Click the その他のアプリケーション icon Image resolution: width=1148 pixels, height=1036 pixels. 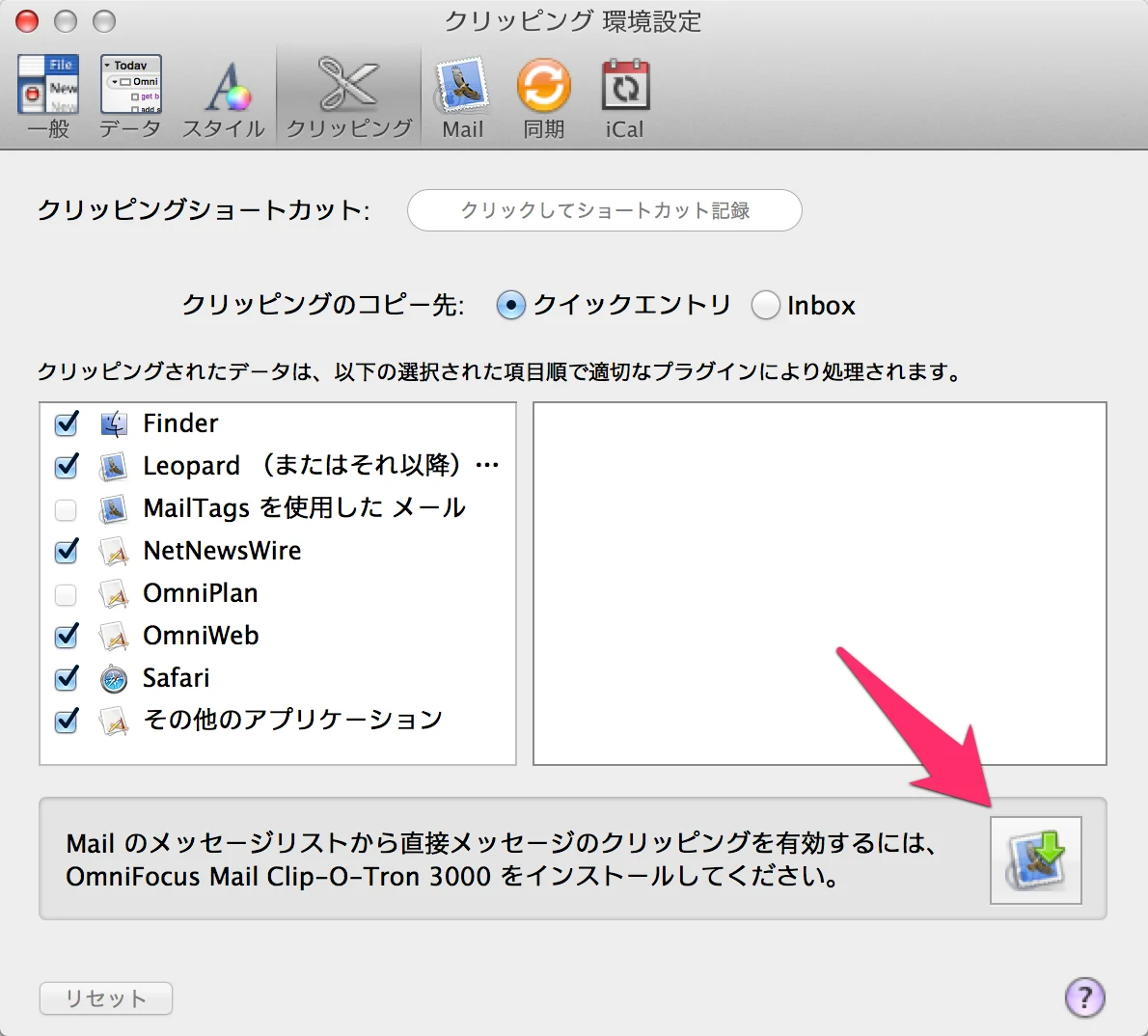[x=114, y=722]
